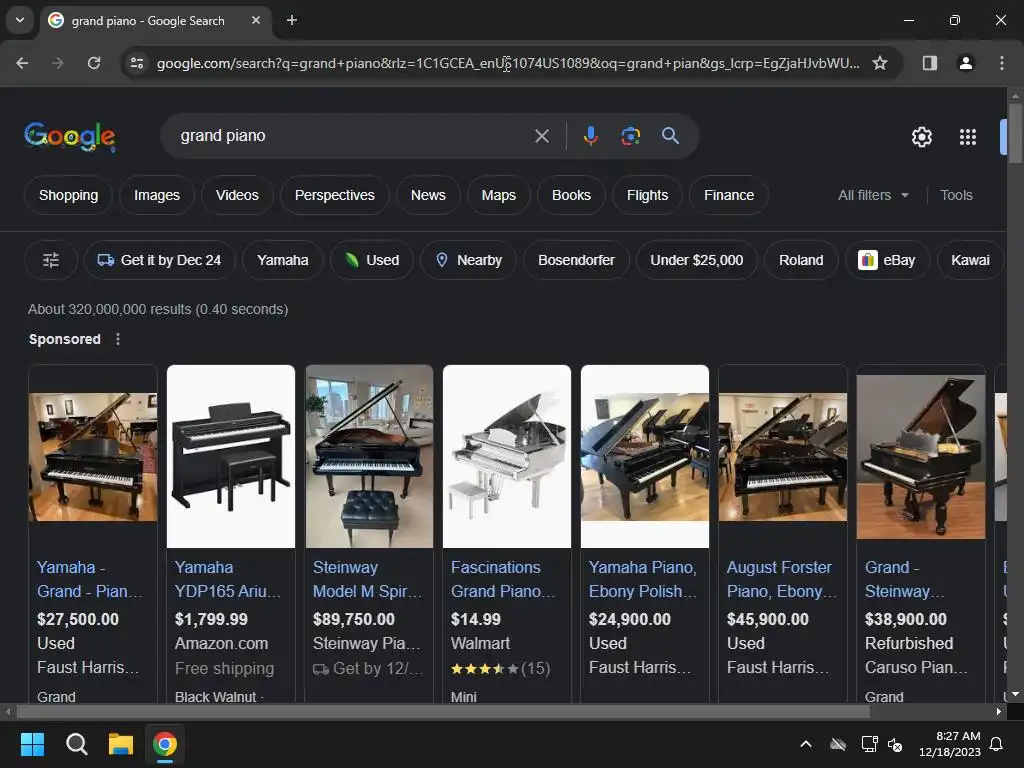Toggle the Bosendorfer filter chip
Image resolution: width=1024 pixels, height=768 pixels.
click(x=576, y=260)
